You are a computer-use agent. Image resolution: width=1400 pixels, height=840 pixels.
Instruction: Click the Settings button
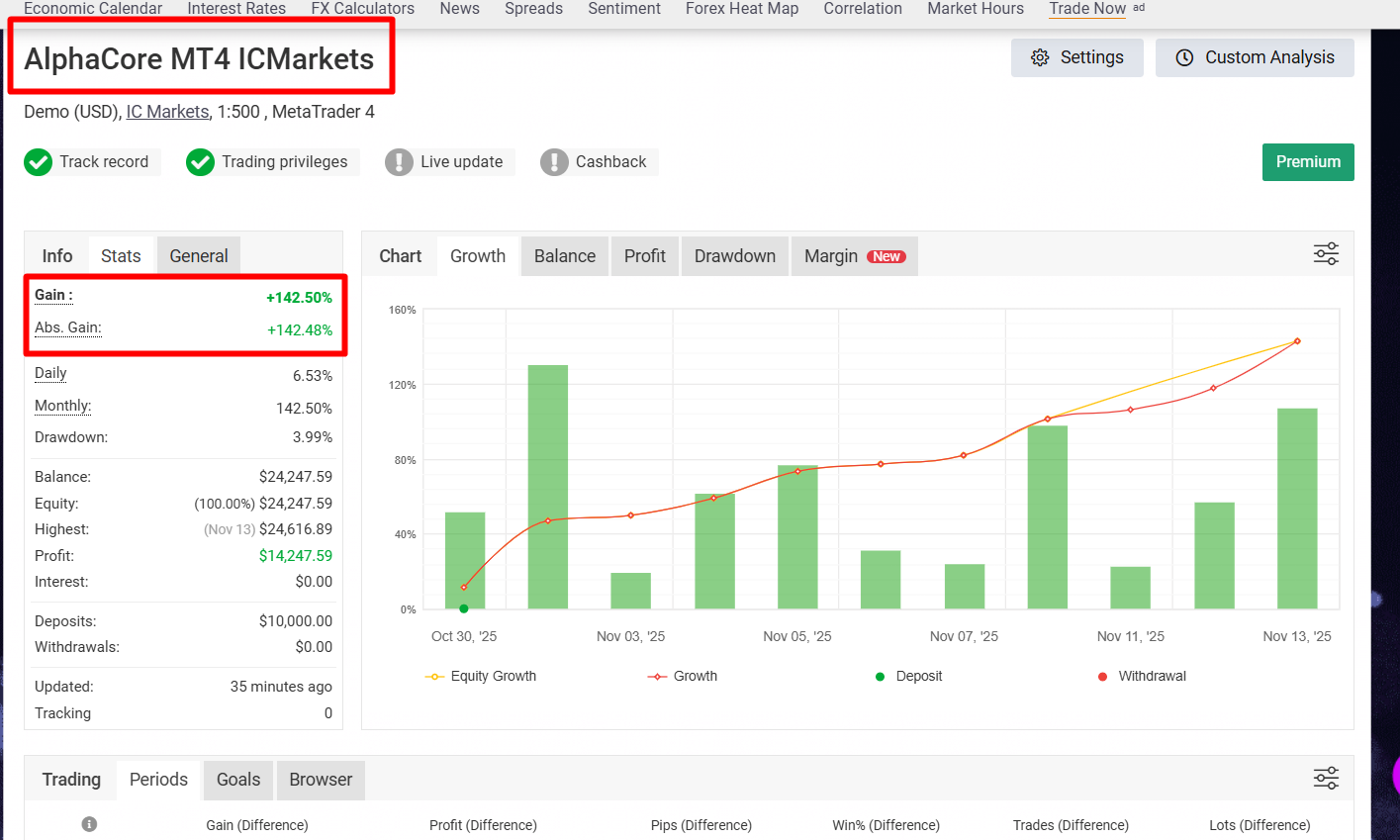1077,57
